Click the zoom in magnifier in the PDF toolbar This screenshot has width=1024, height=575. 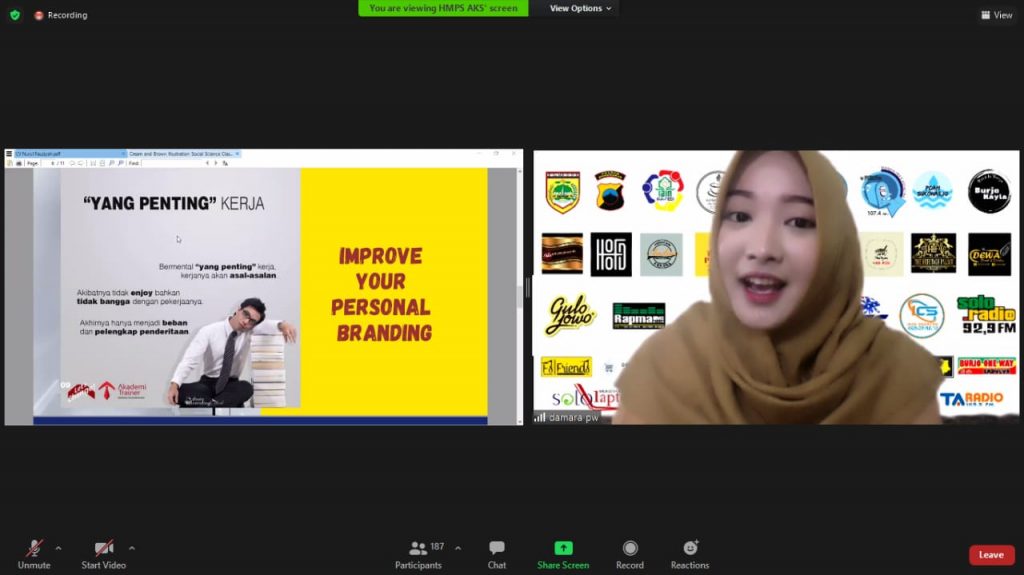[121, 163]
